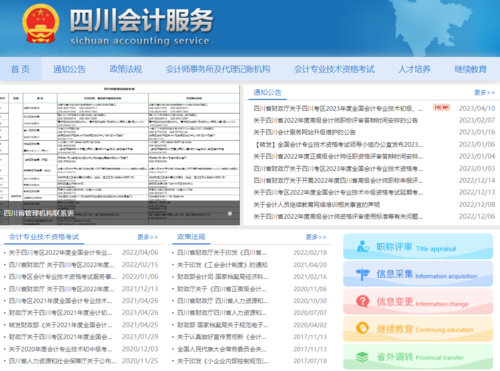
Task: Click the 省外调转 green stack icon
Action: [363, 357]
